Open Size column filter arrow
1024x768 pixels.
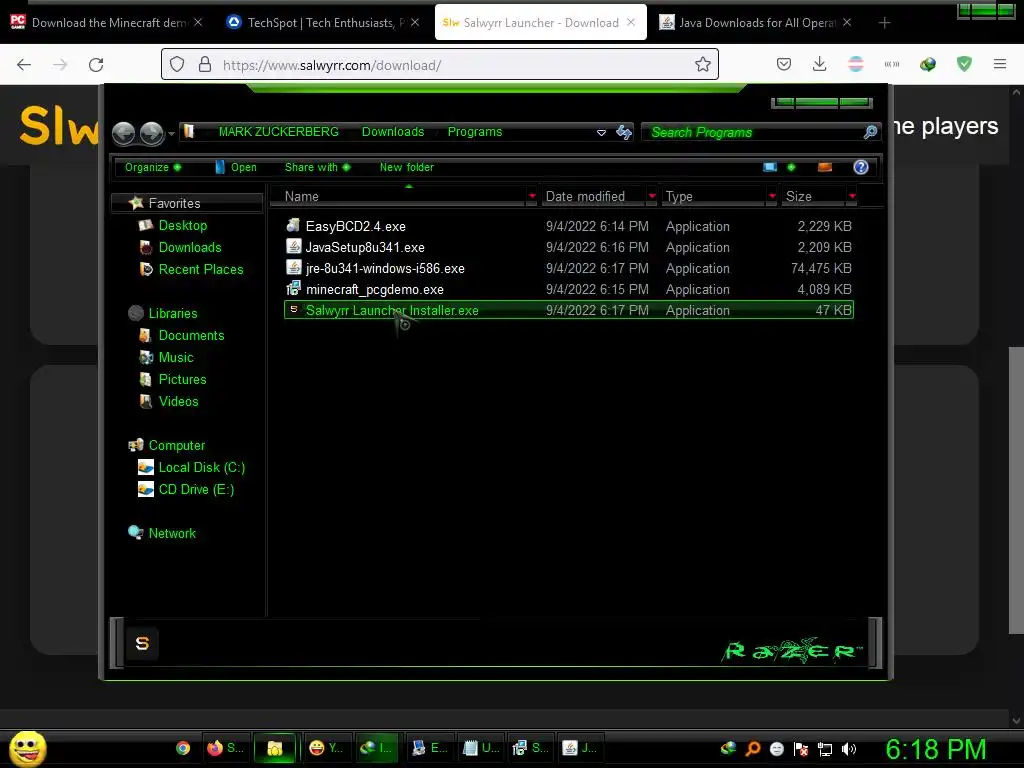(x=852, y=196)
